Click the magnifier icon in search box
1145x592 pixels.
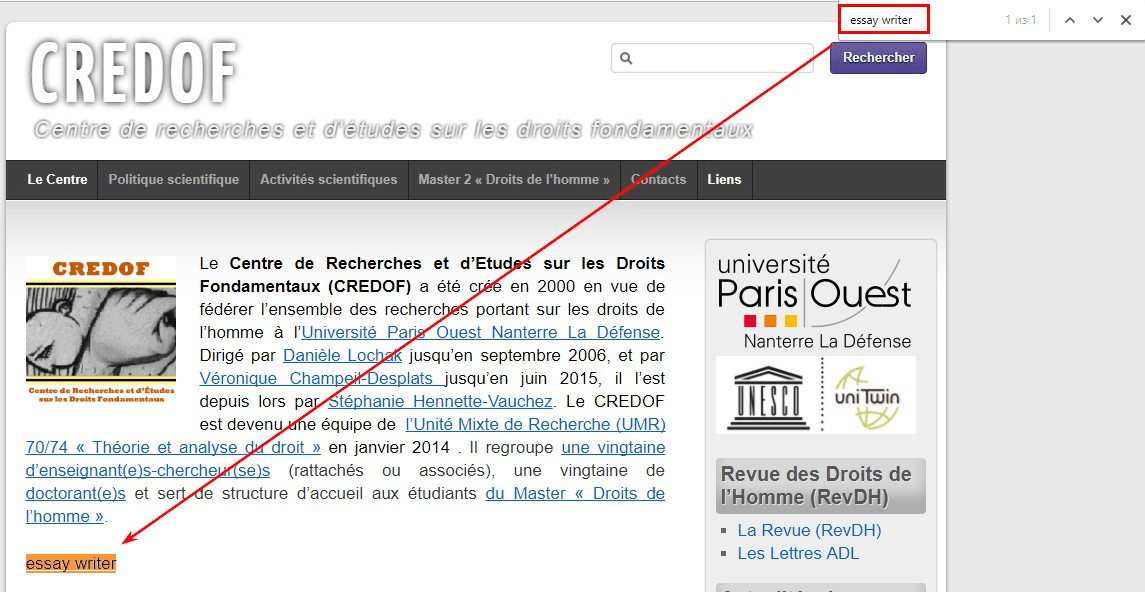pyautogui.click(x=626, y=58)
